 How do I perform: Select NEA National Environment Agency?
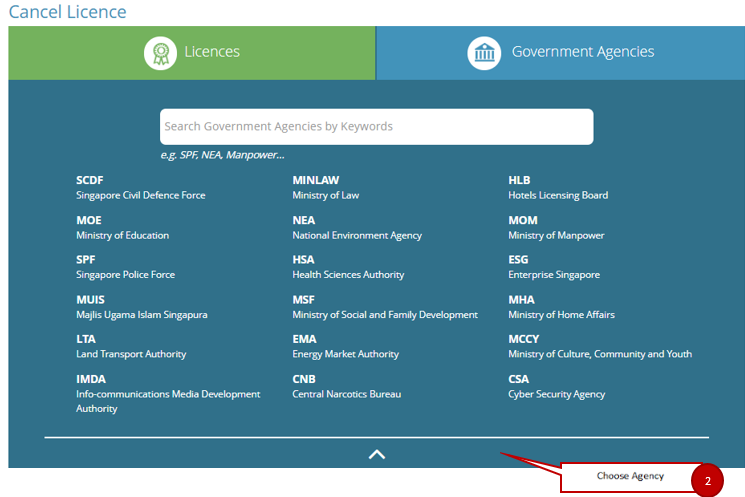(356, 228)
